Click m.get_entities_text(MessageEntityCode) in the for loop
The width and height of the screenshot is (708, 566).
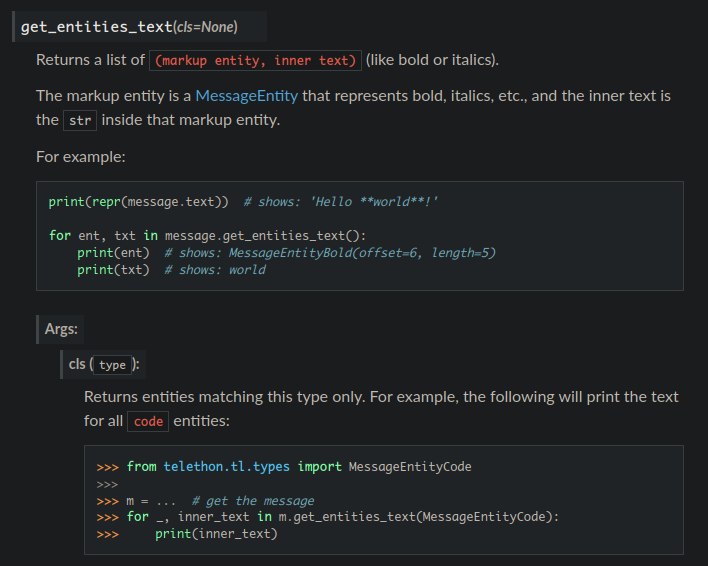[417, 517]
